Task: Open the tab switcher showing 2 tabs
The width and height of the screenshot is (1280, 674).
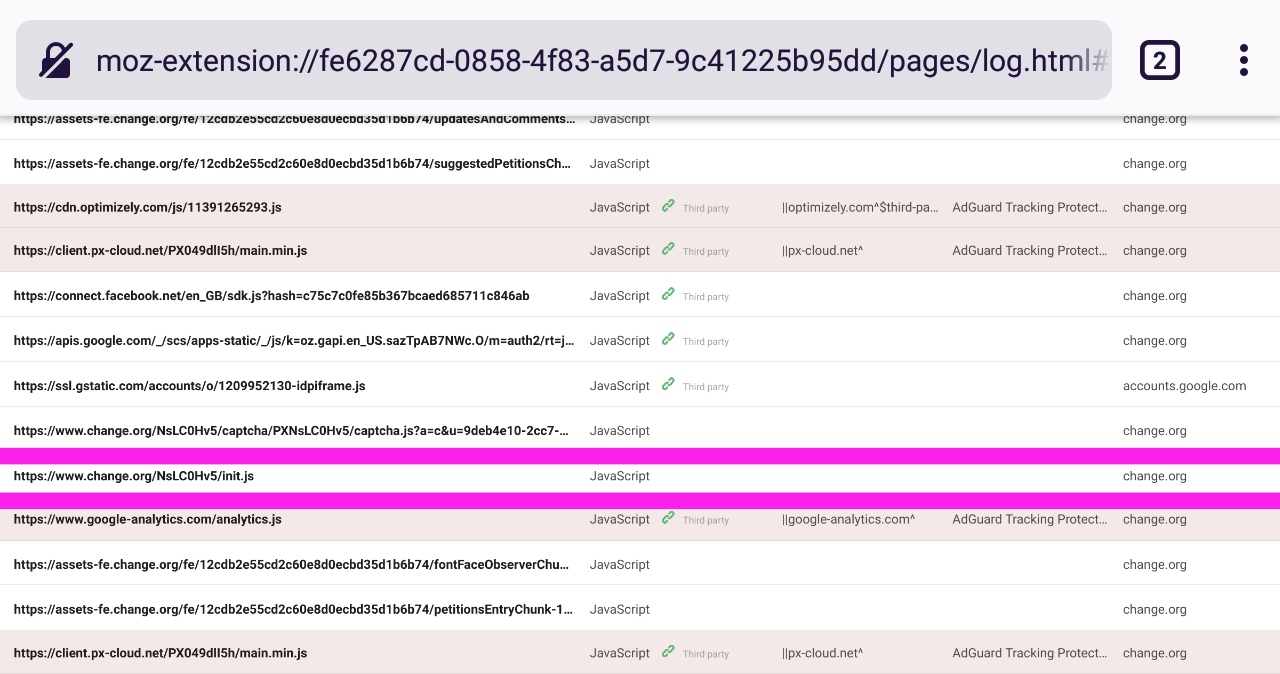Action: (x=1160, y=60)
